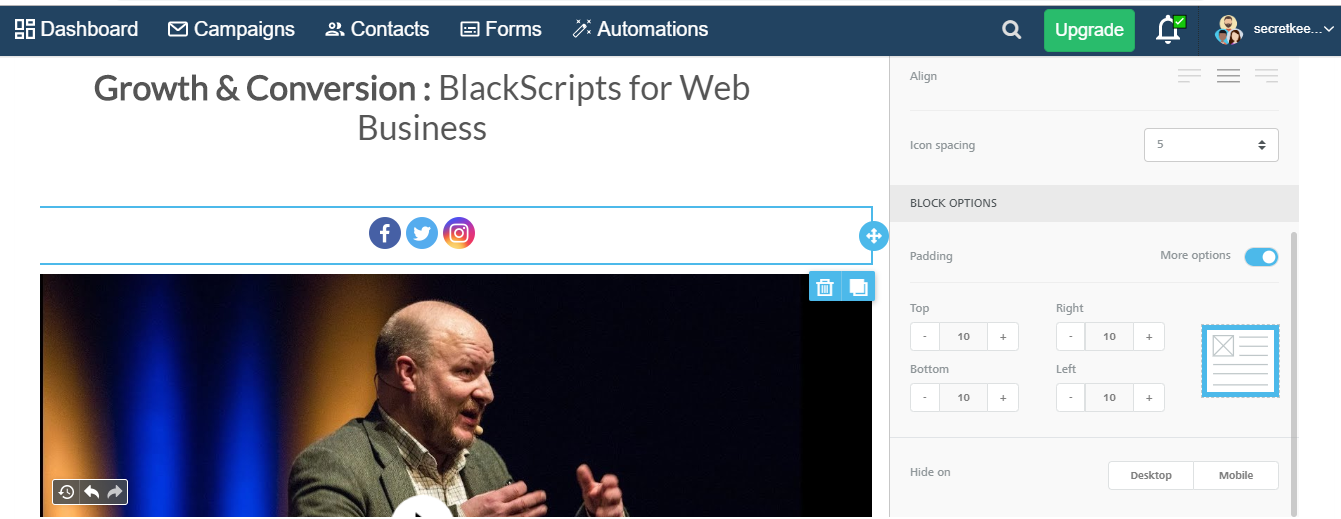Navigate to Forms
1341x519 pixels.
click(500, 29)
